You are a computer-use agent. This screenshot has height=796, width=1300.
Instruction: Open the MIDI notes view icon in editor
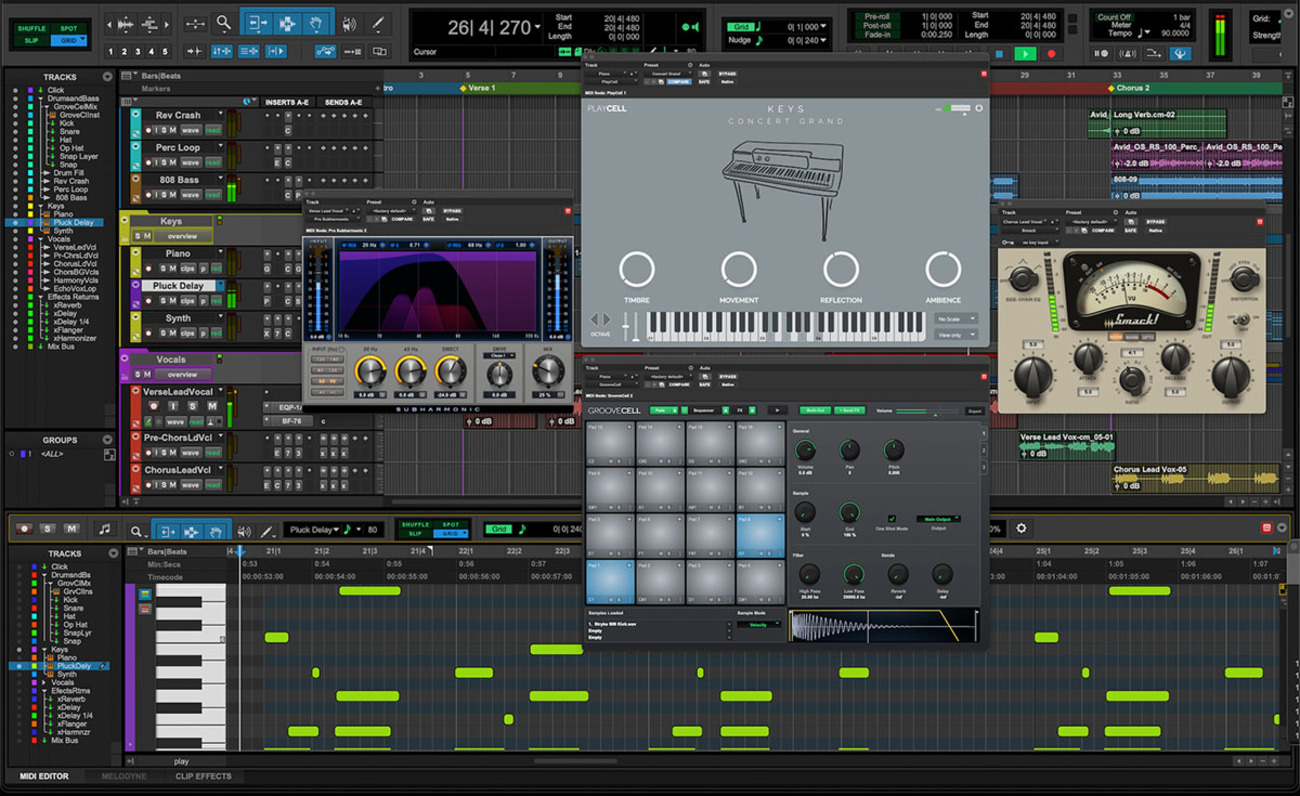click(104, 529)
